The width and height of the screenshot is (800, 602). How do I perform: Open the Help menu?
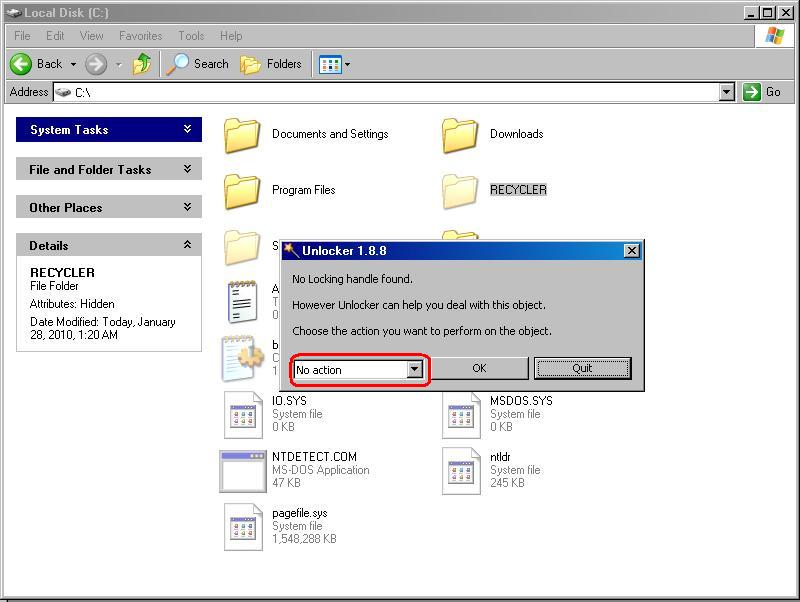pyautogui.click(x=231, y=36)
